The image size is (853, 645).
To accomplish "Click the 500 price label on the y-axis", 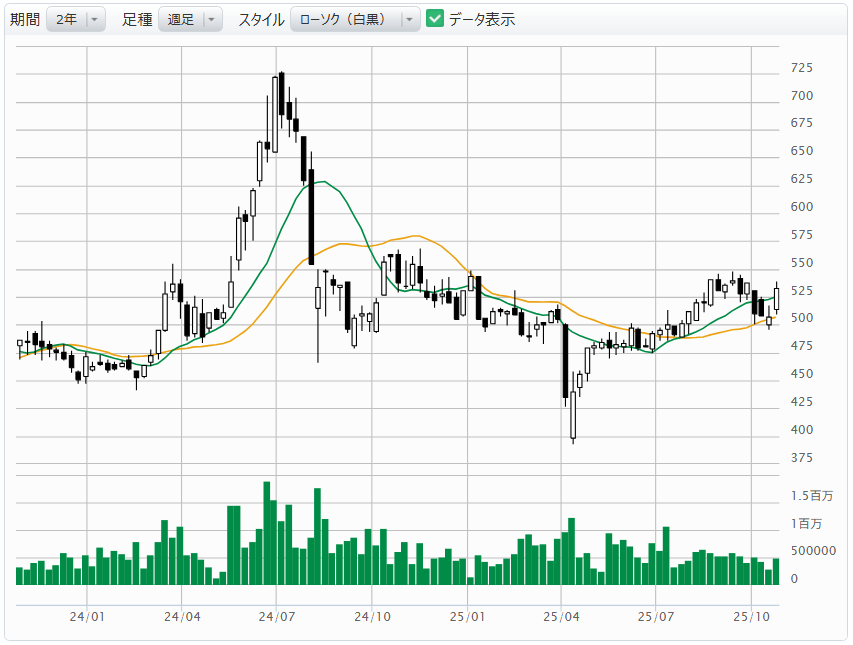I will tap(802, 318).
